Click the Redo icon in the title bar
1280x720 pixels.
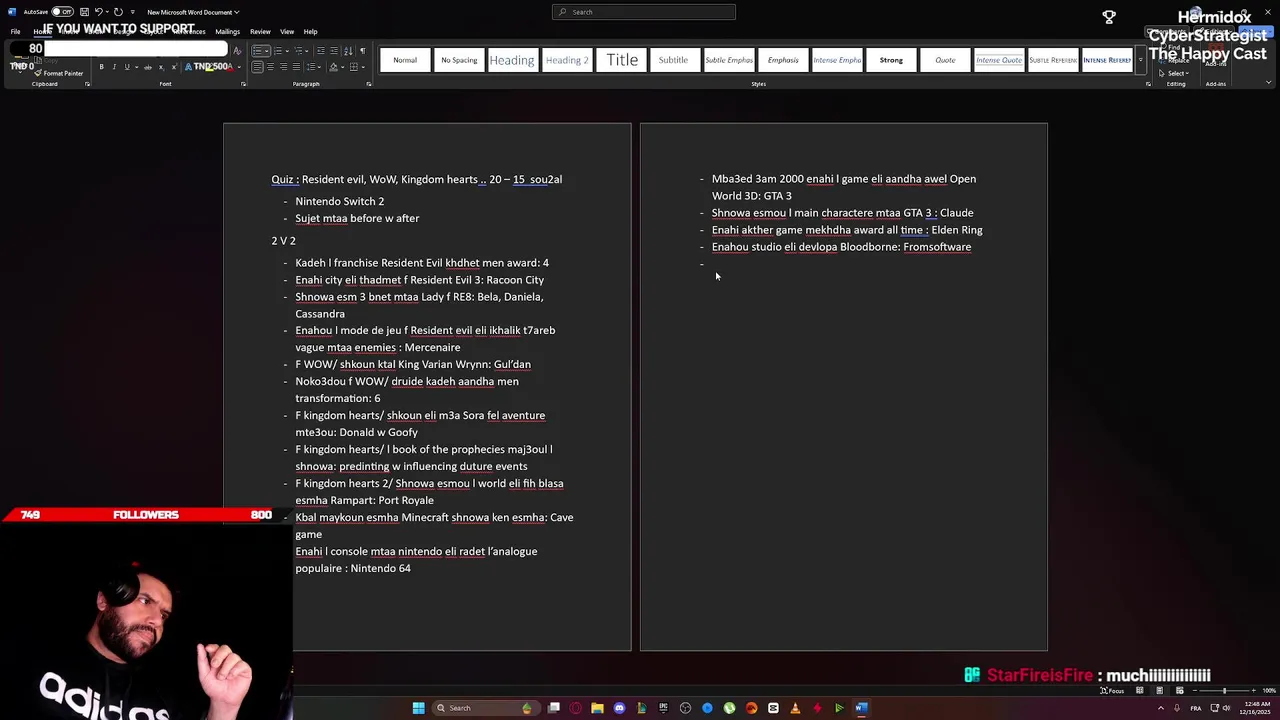click(118, 12)
